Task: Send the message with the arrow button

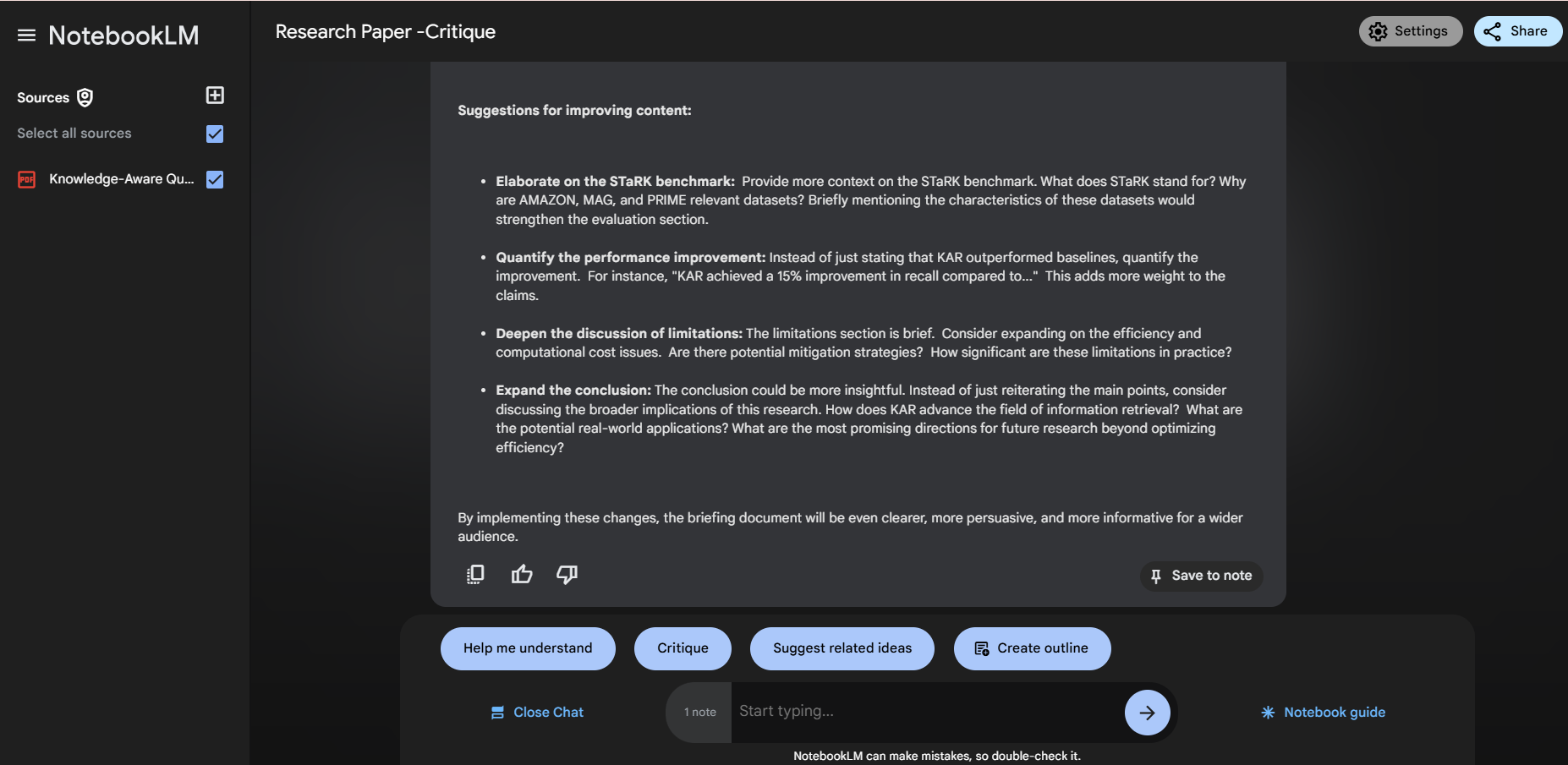Action: (1147, 713)
